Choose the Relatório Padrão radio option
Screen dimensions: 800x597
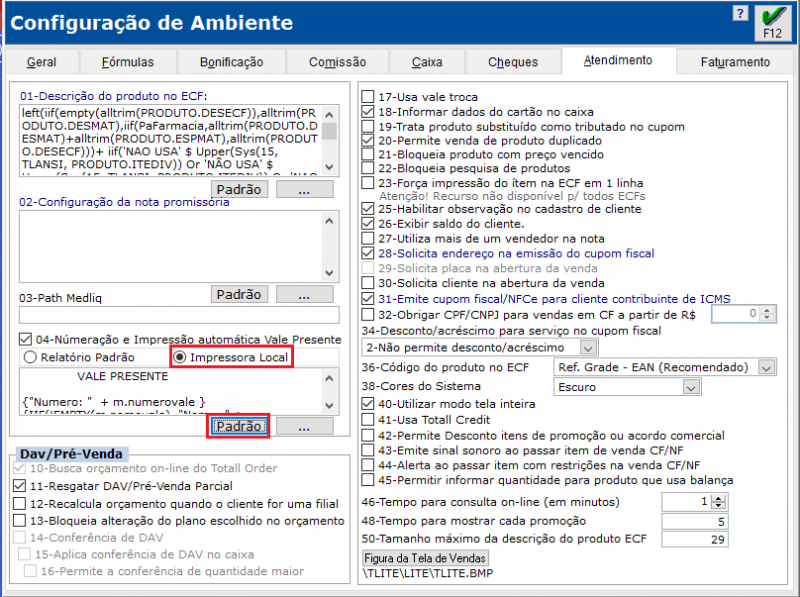point(29,357)
